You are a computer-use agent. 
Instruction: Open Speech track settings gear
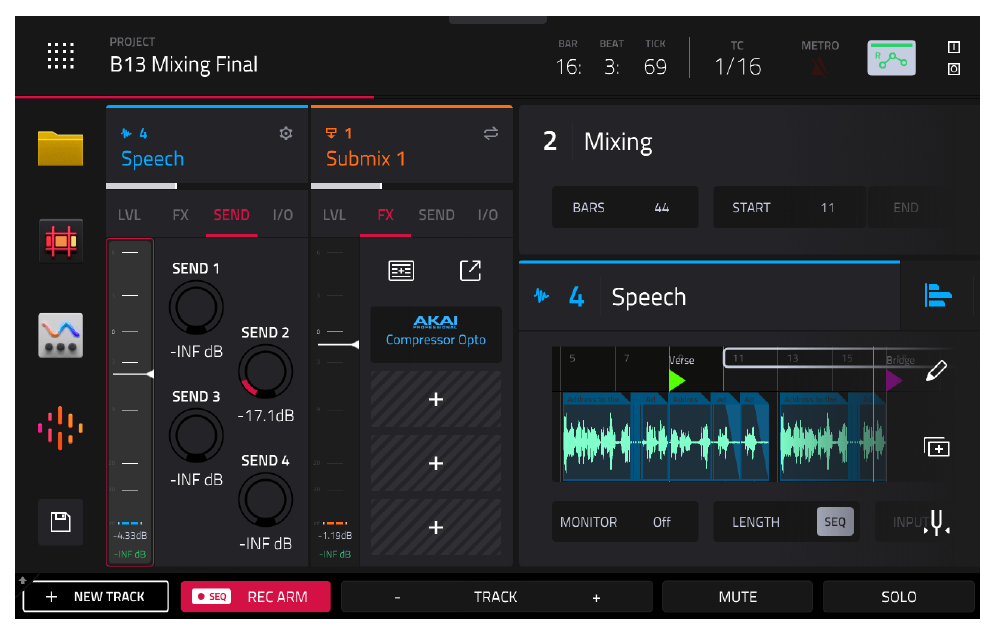coord(286,133)
